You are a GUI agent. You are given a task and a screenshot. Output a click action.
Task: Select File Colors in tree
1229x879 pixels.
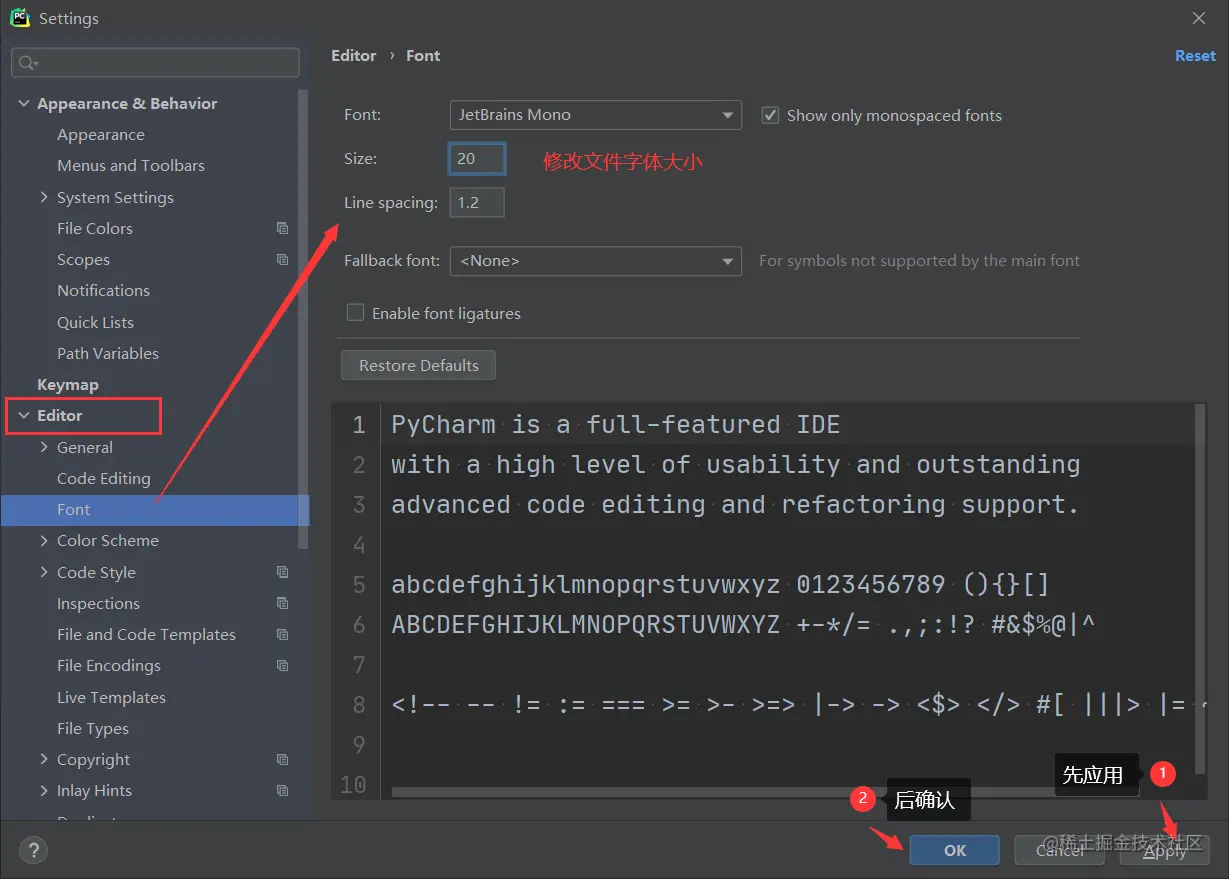95,228
